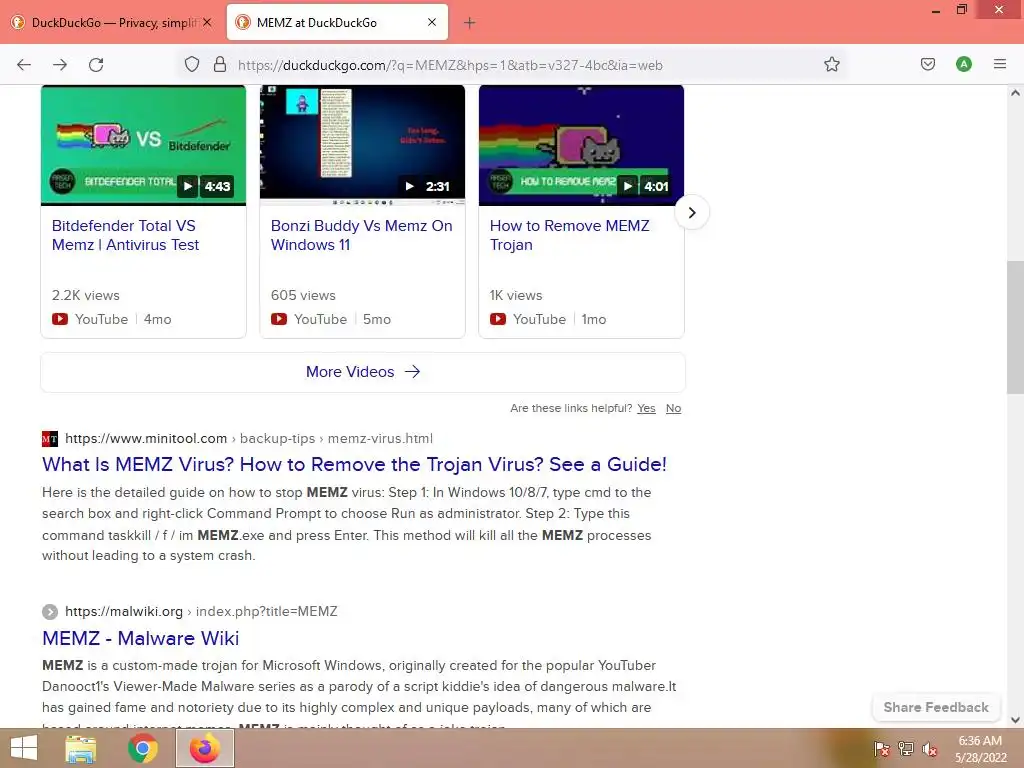This screenshot has height=768, width=1024.
Task: Click the '2.2K views' text
Action: click(x=86, y=295)
